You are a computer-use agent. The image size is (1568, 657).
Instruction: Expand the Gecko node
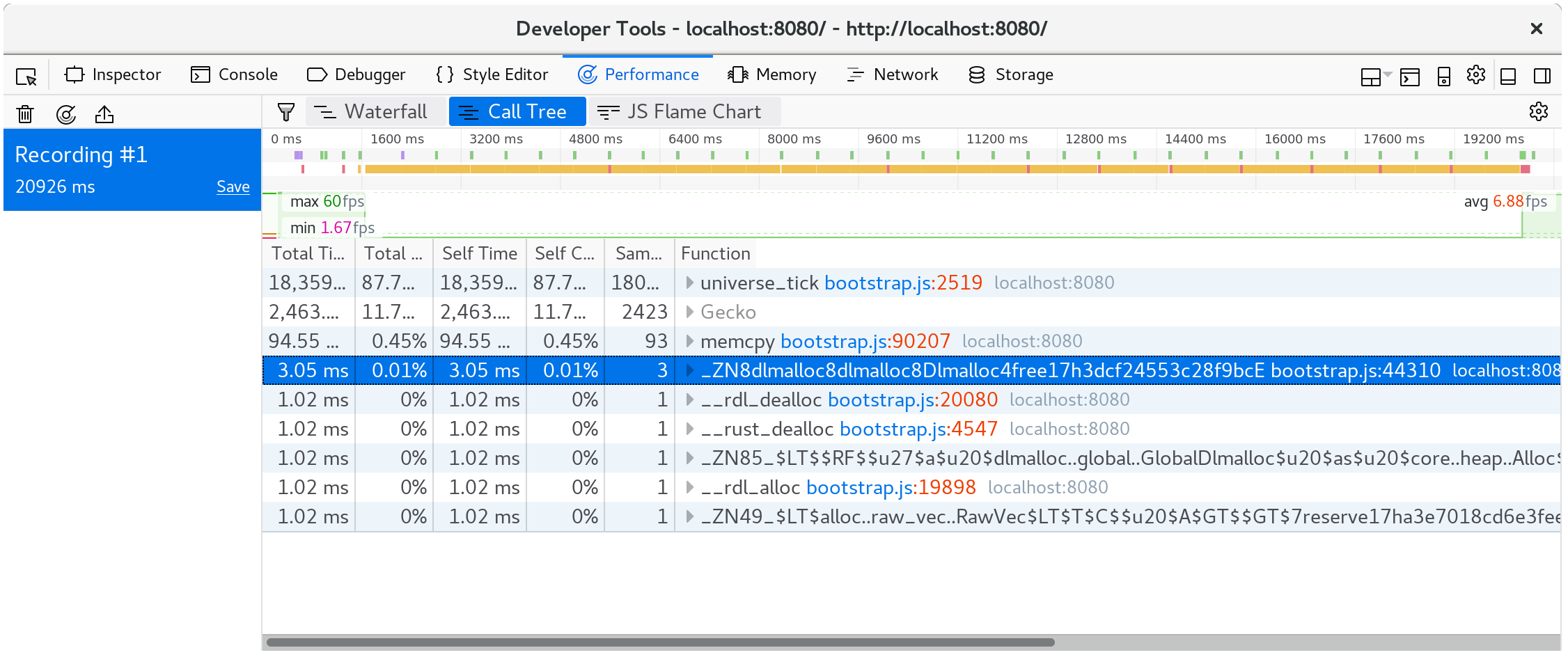(689, 312)
